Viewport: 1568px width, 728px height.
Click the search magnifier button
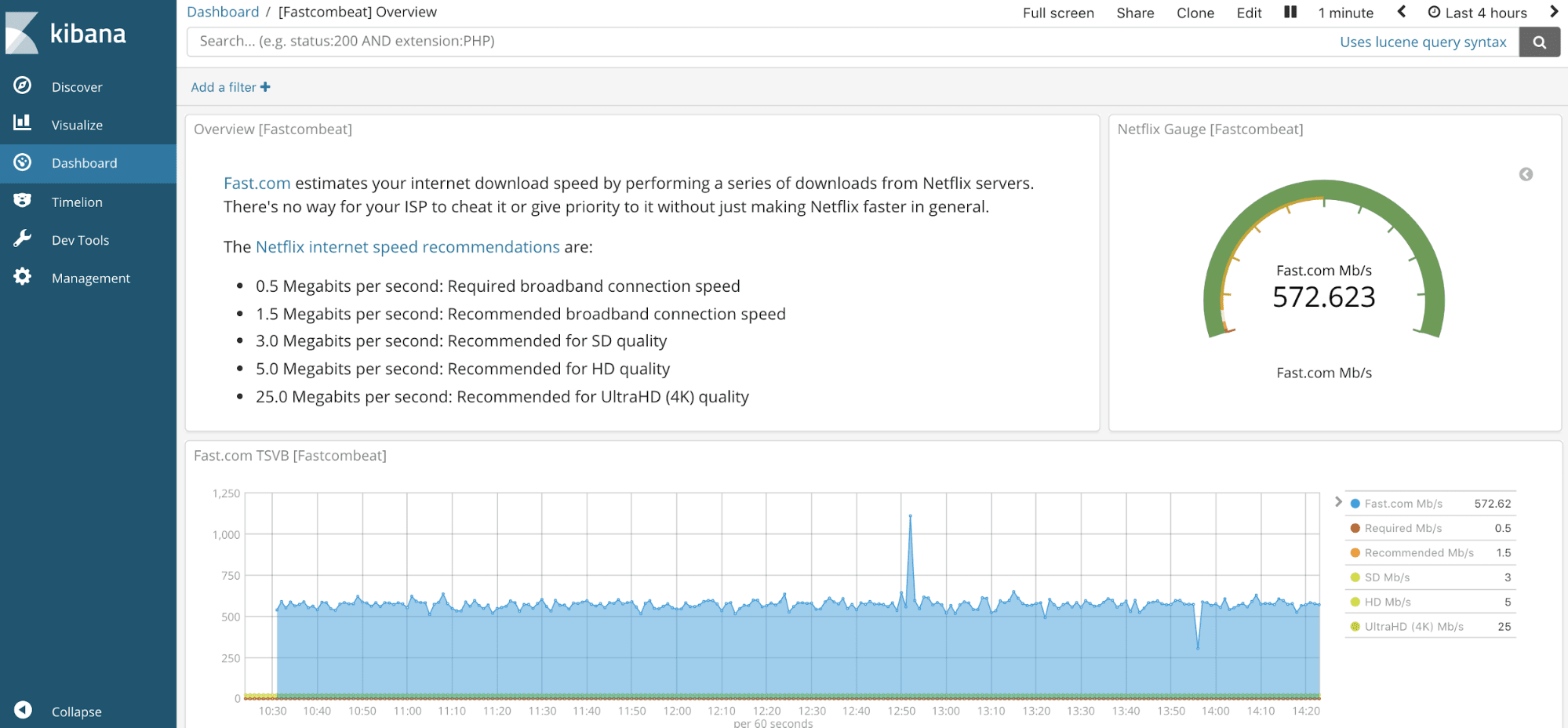(x=1539, y=42)
